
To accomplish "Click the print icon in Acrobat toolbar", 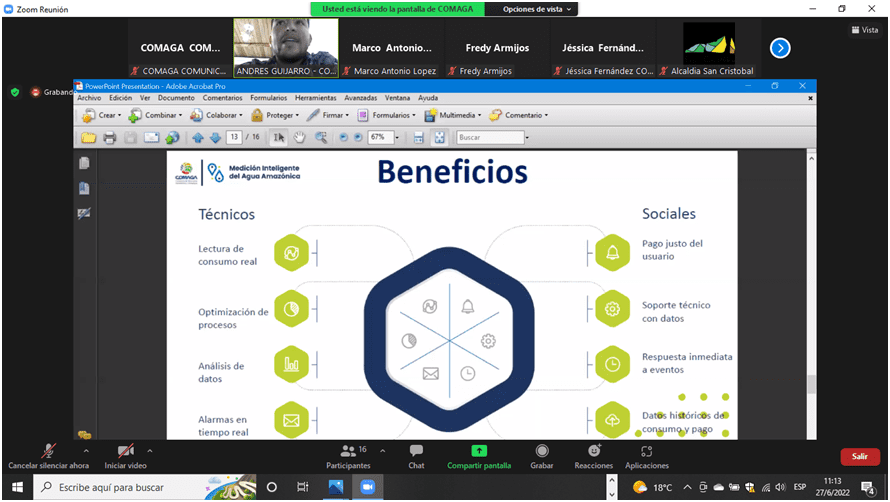I will pyautogui.click(x=110, y=137).
